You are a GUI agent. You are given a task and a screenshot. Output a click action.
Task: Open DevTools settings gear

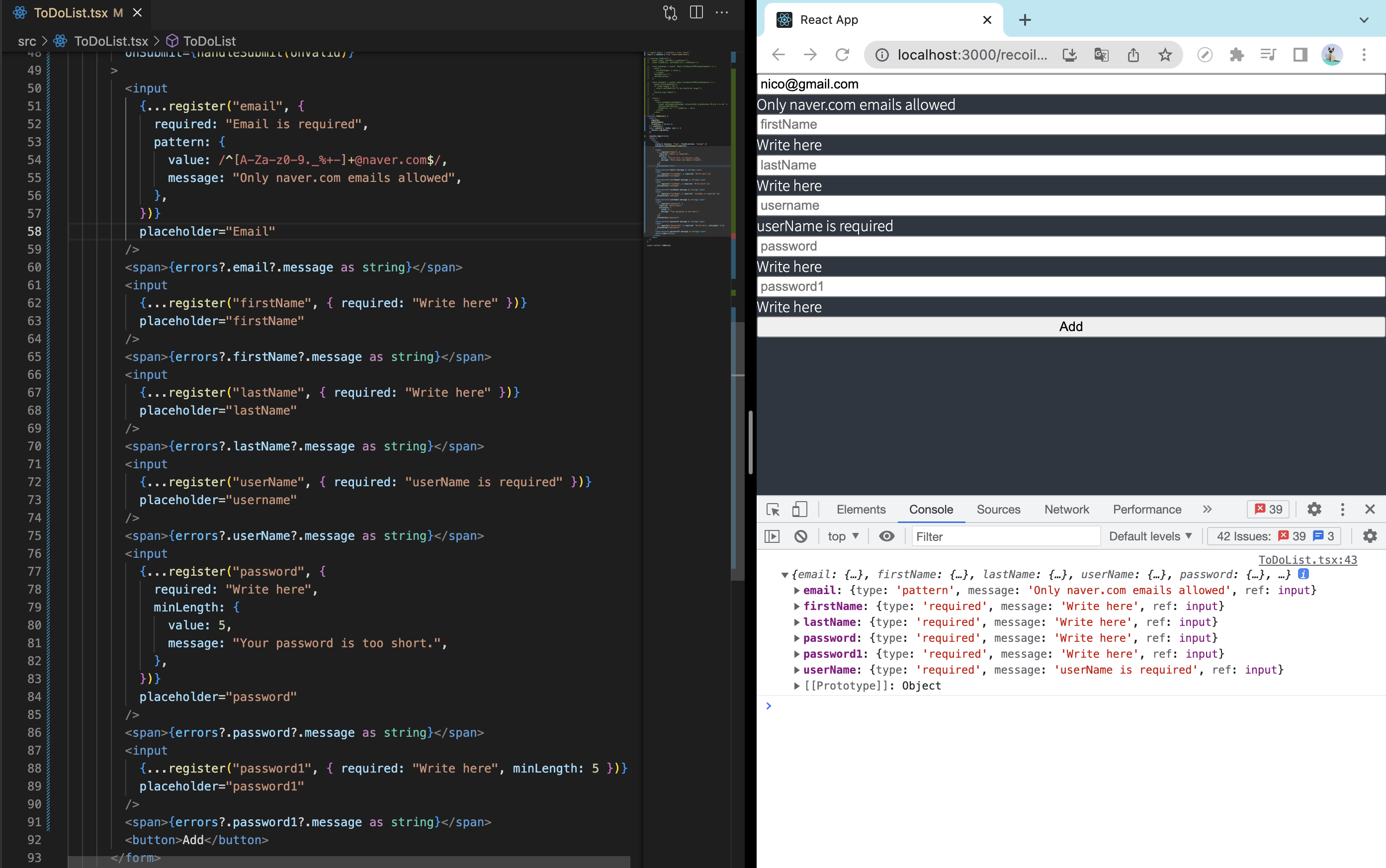pos(1314,509)
